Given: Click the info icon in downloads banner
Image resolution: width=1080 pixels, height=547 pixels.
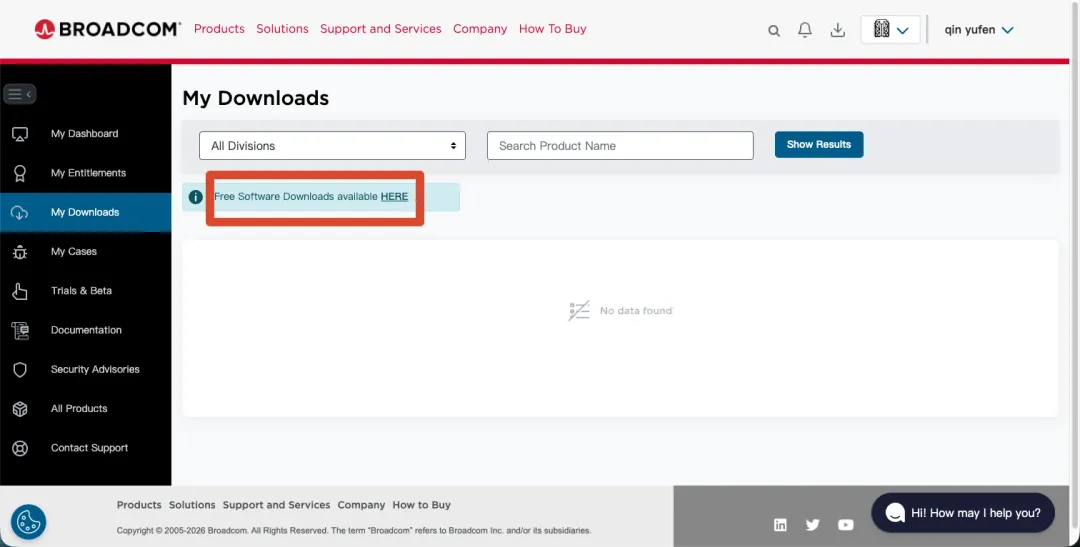Looking at the screenshot, I should click(x=196, y=197).
